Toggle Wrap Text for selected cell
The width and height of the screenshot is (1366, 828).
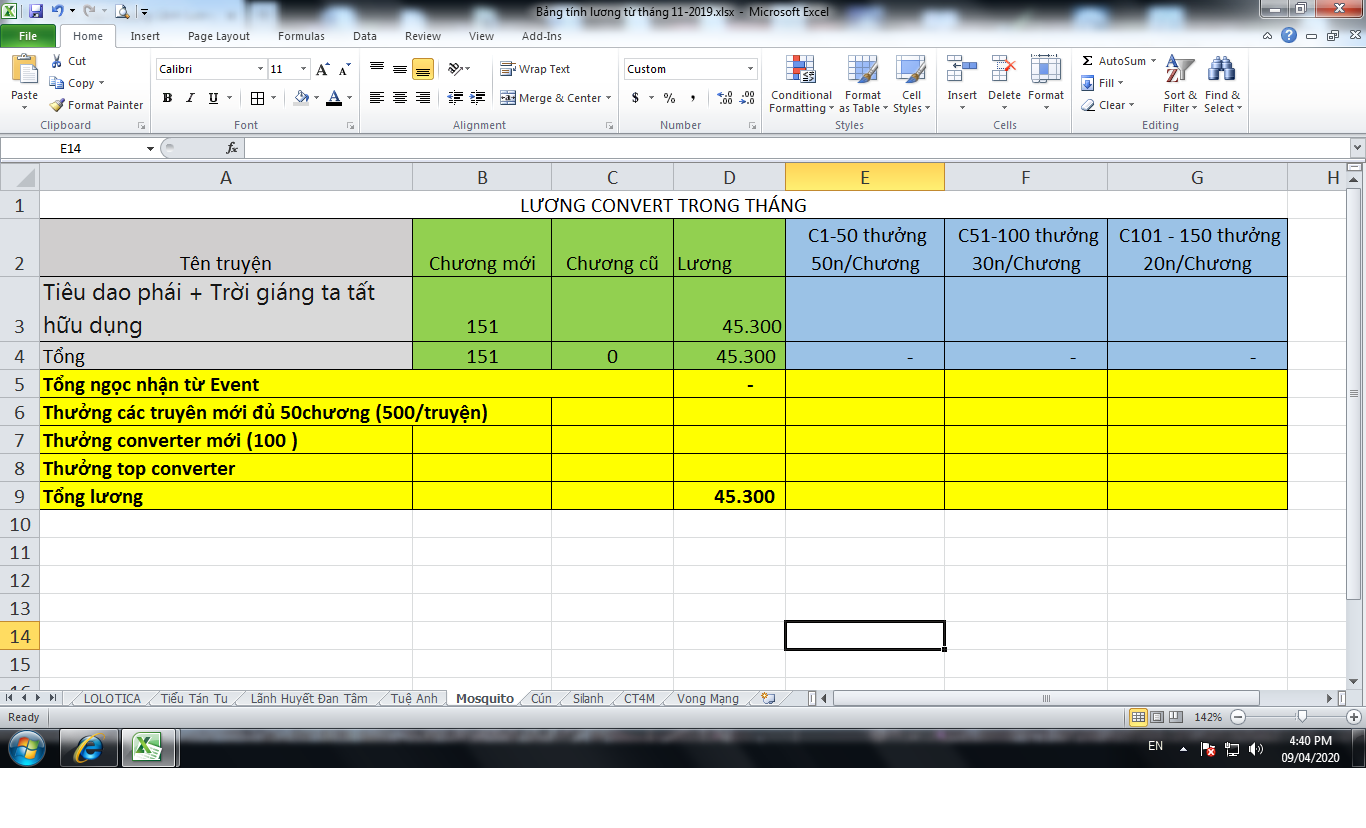coord(508,69)
